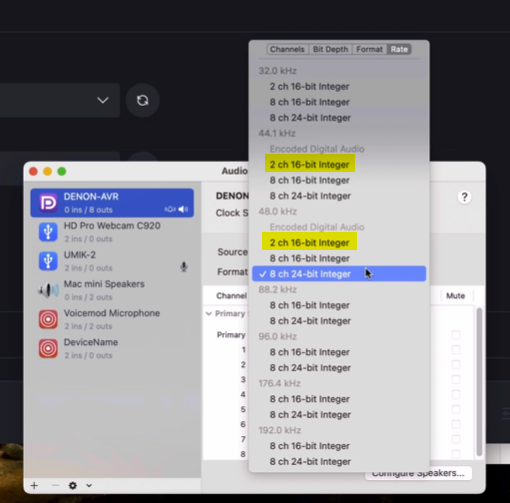Image resolution: width=510 pixels, height=503 pixels.
Task: Select the Mac mini Speakers device name
Action: [104, 284]
